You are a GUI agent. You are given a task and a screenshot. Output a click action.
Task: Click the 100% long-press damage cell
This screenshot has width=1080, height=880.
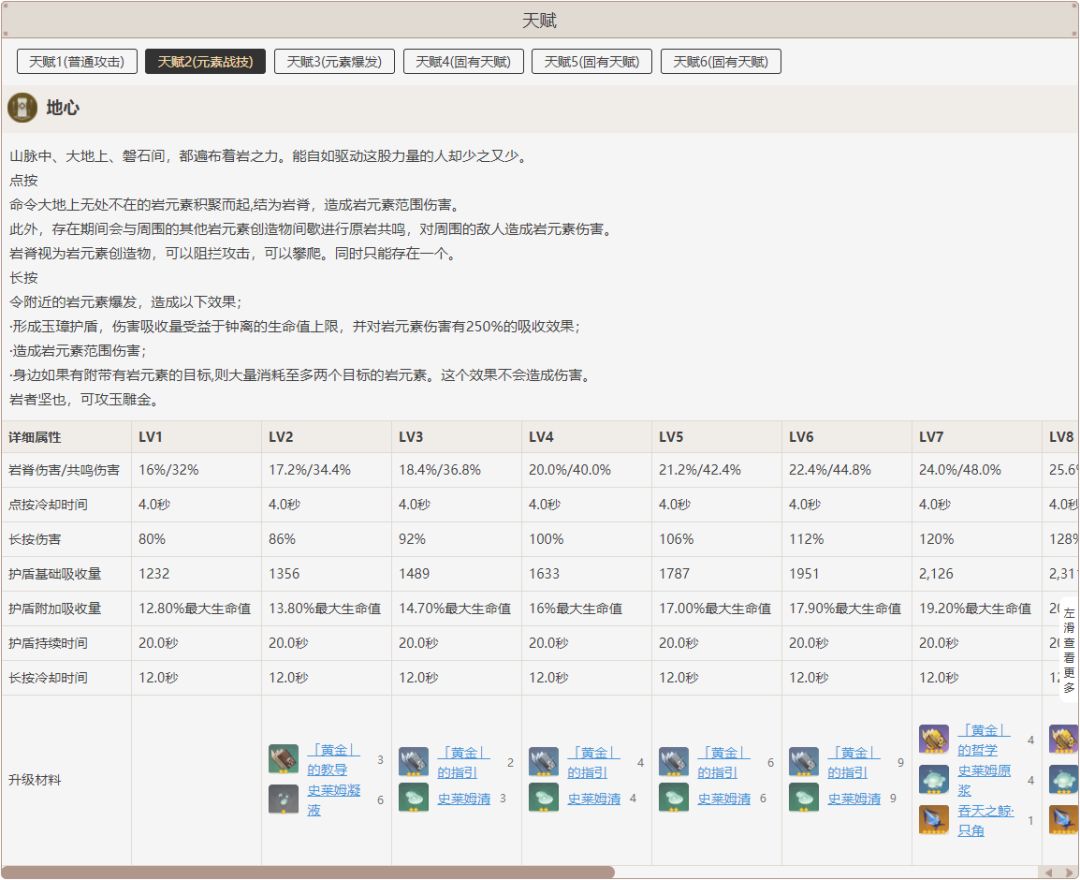587,539
